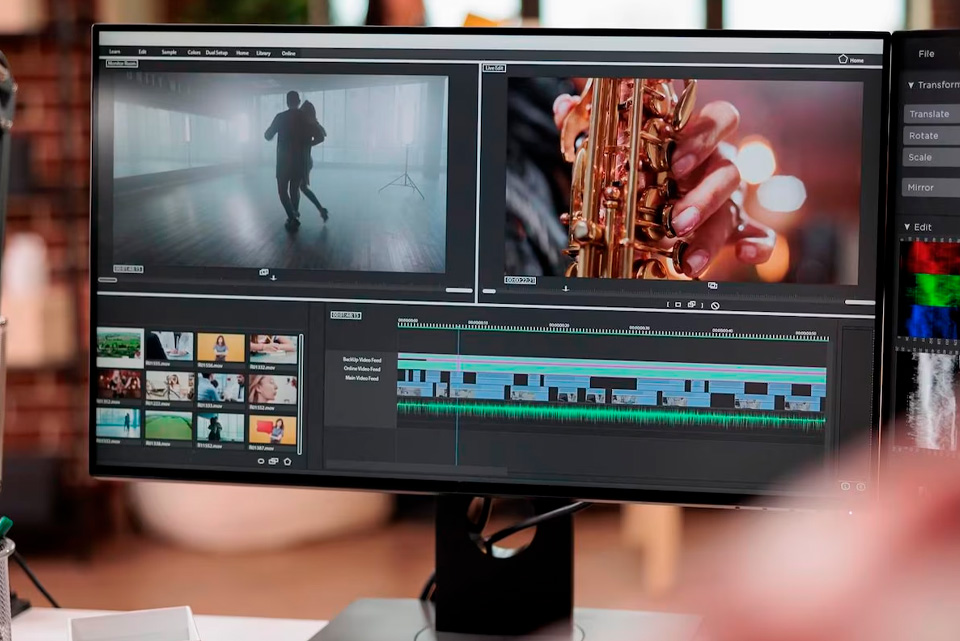Collapse the Transform section
Viewport: 960px width, 641px height.
pos(911,85)
